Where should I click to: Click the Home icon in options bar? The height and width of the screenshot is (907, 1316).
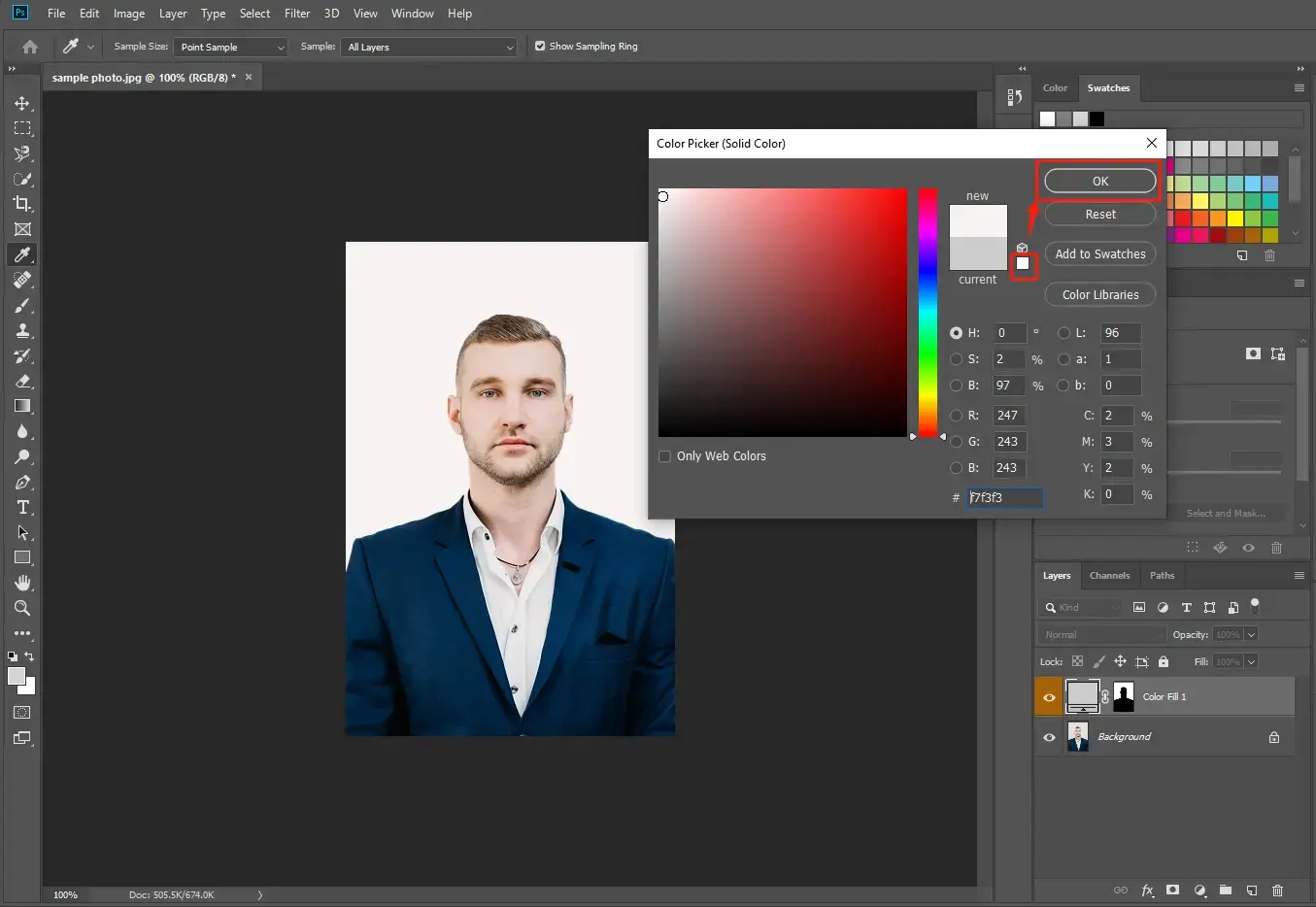(x=30, y=47)
